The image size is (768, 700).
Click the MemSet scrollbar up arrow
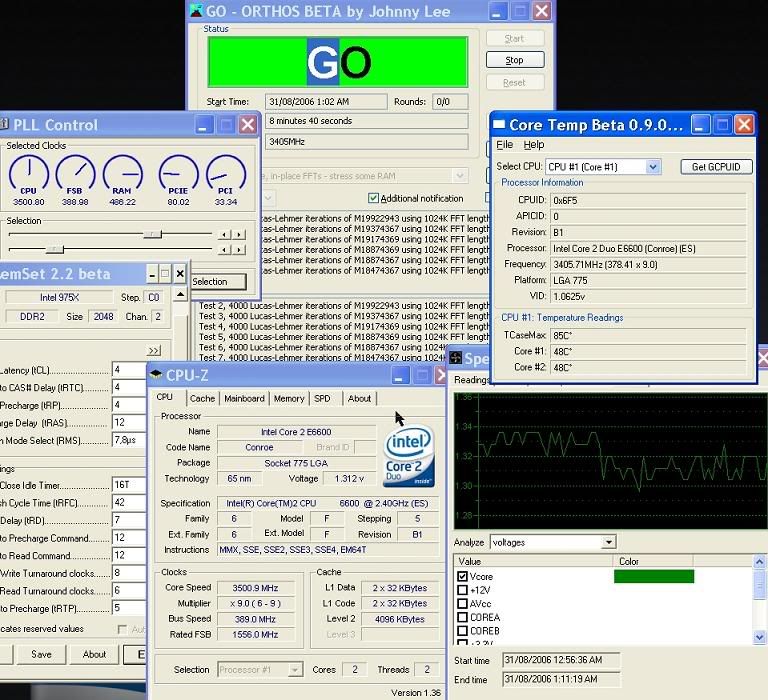pyautogui.click(x=180, y=294)
